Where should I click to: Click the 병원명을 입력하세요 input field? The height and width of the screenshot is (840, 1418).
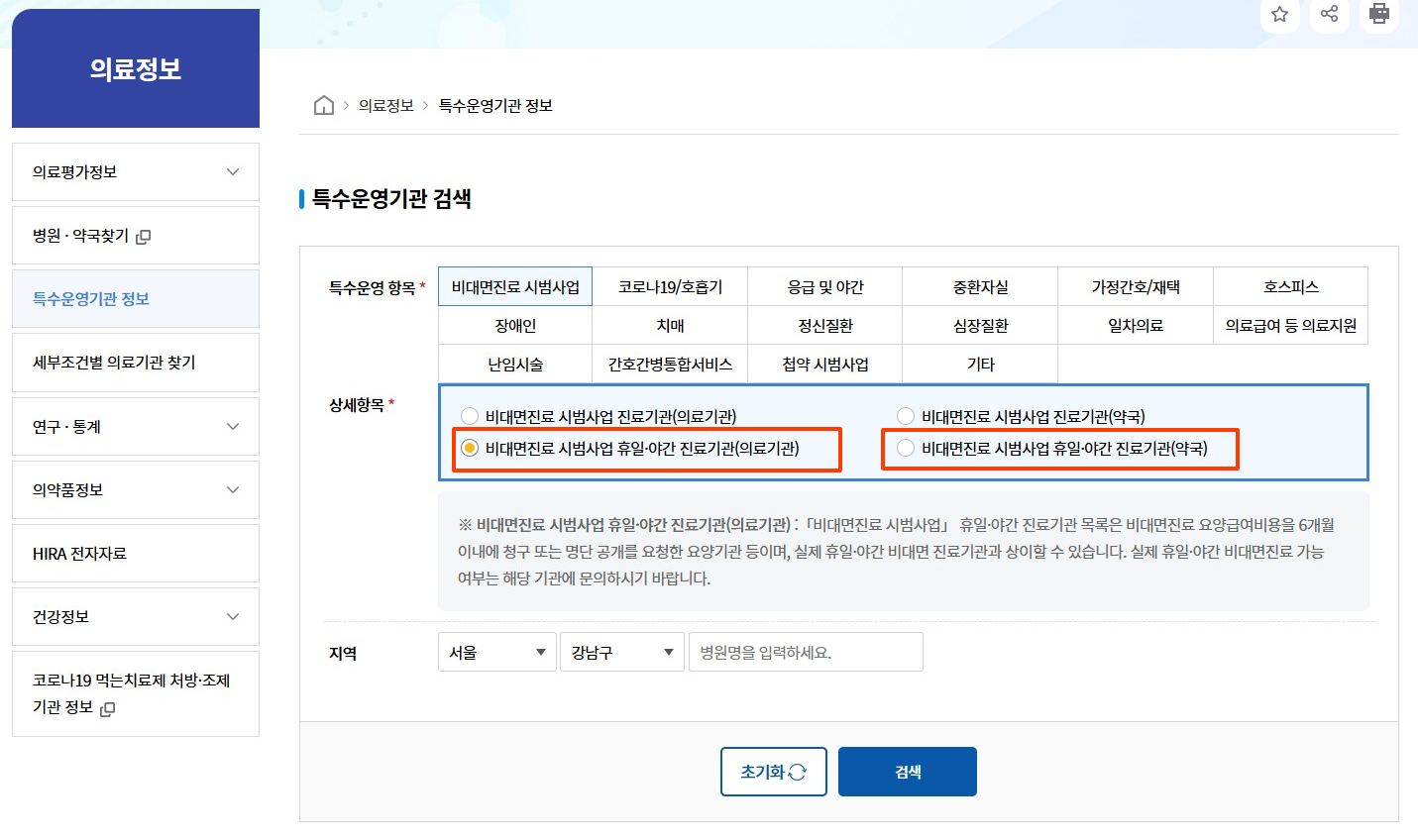806,652
